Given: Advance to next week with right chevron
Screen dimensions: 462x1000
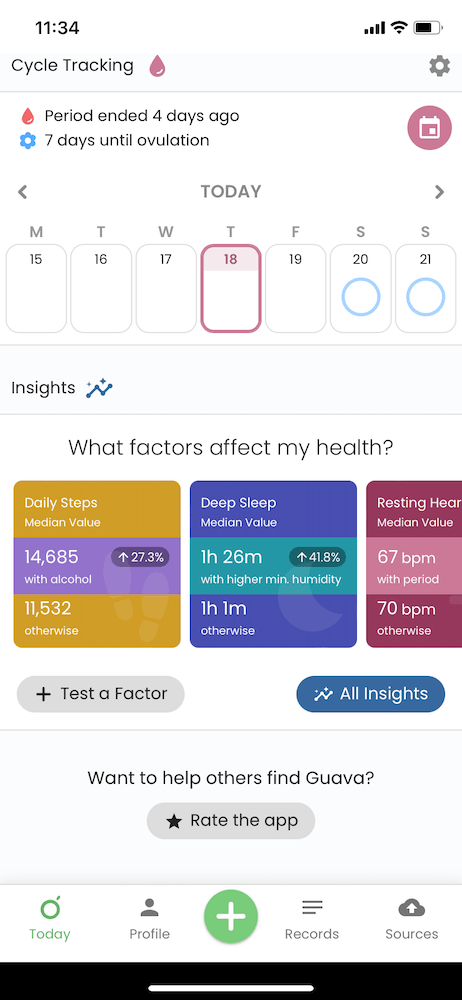Looking at the screenshot, I should coord(439,191).
